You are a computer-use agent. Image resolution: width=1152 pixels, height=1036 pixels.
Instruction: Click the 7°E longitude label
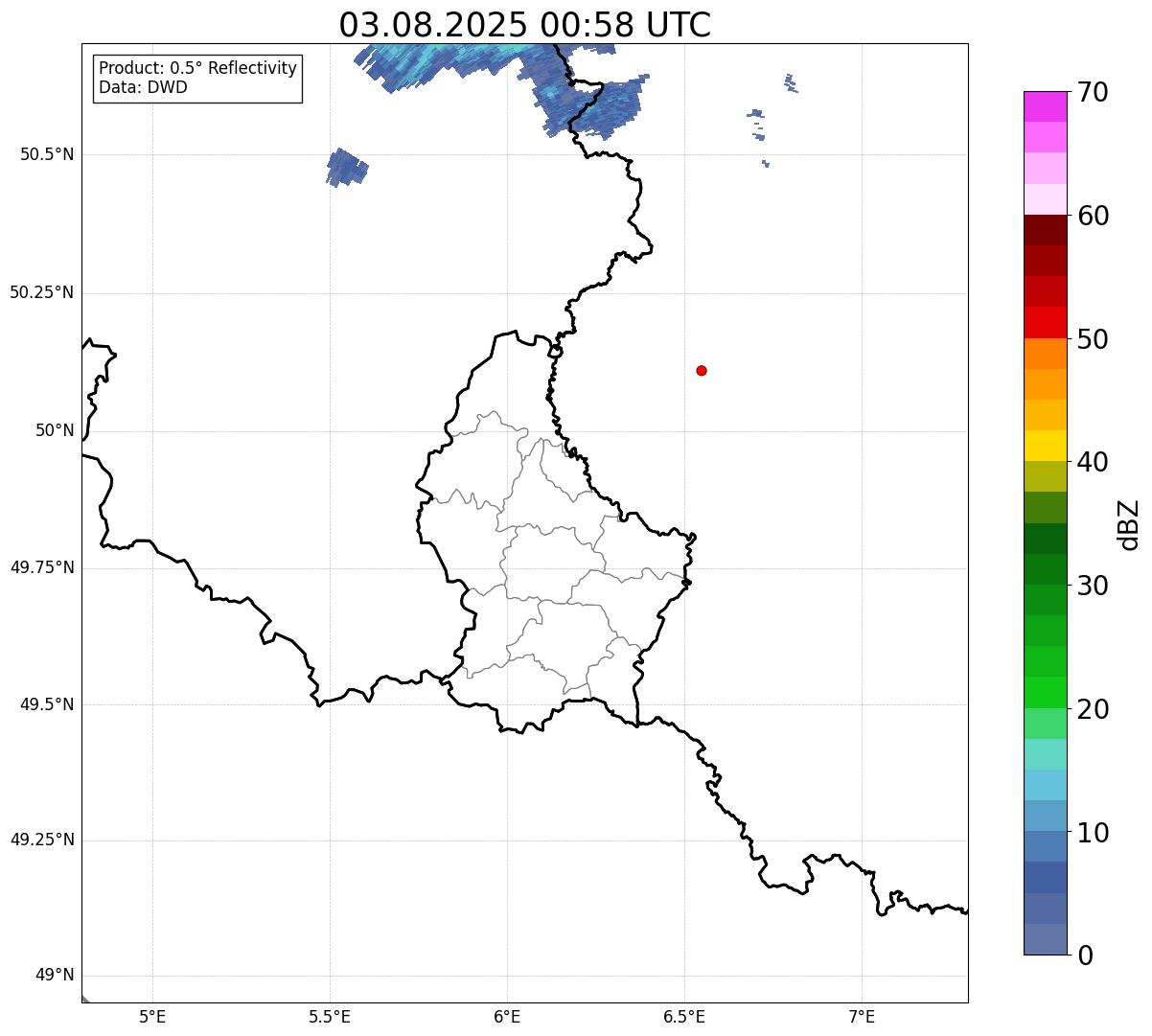[x=862, y=1016]
